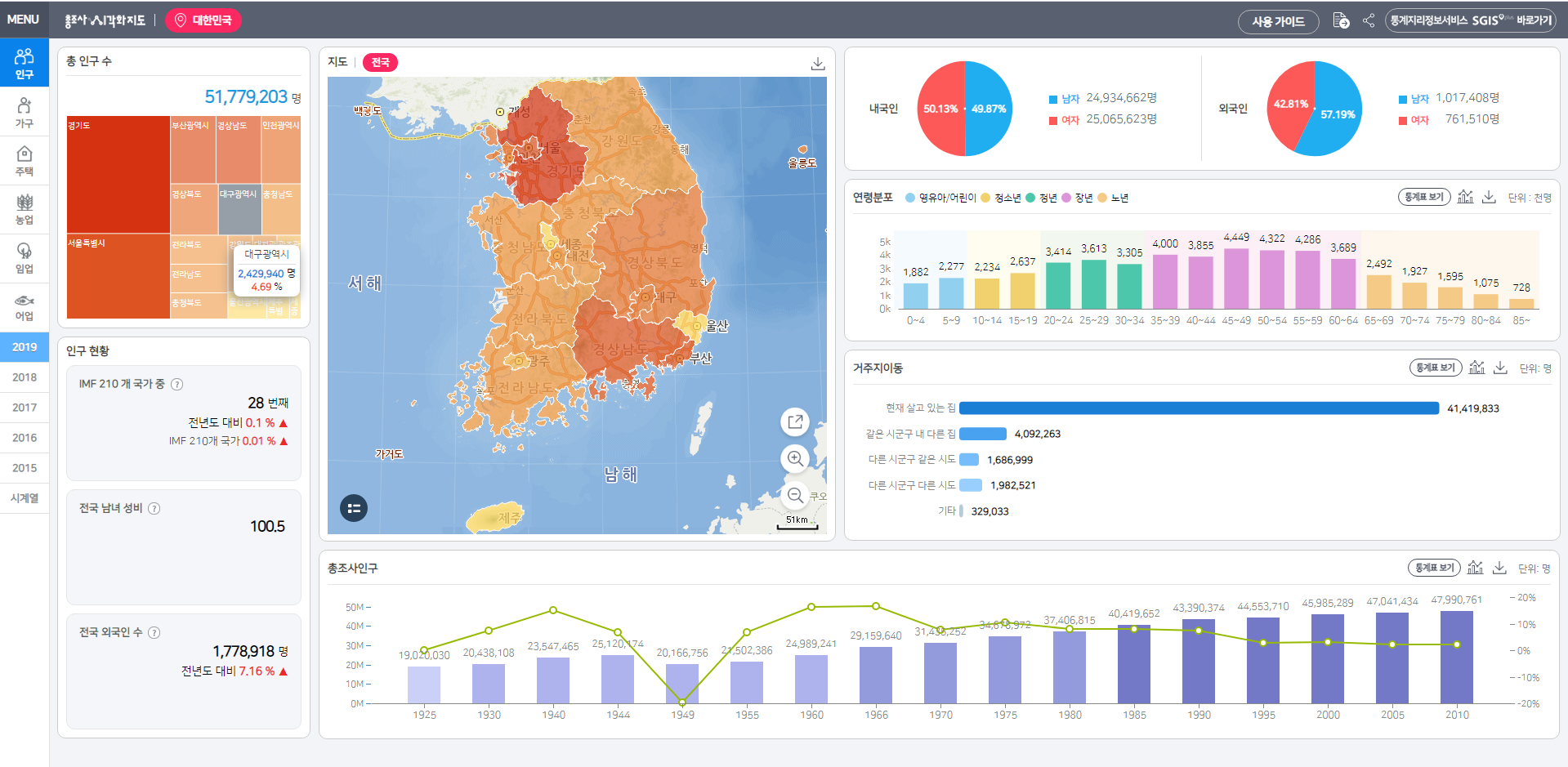Open the 농업 (agriculture) sidebar section

[x=25, y=209]
